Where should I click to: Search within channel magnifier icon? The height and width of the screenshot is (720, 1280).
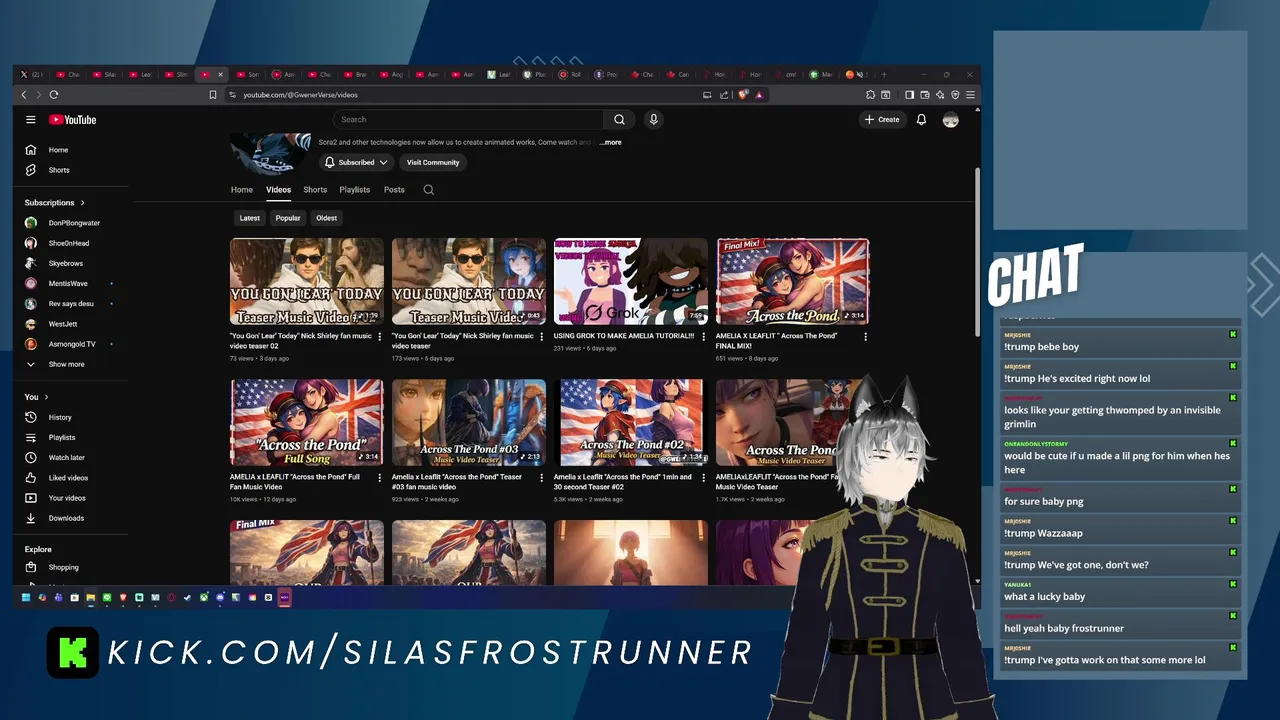(428, 190)
